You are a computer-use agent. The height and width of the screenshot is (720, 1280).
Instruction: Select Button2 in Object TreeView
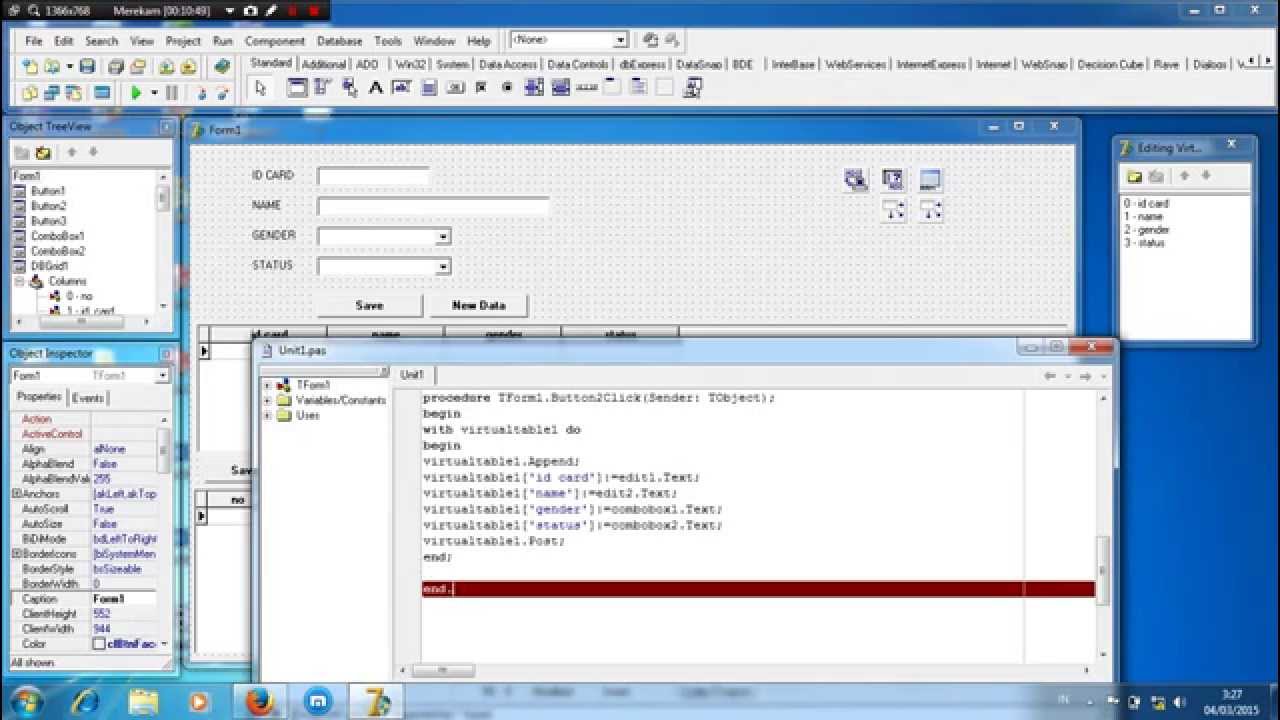(47, 206)
